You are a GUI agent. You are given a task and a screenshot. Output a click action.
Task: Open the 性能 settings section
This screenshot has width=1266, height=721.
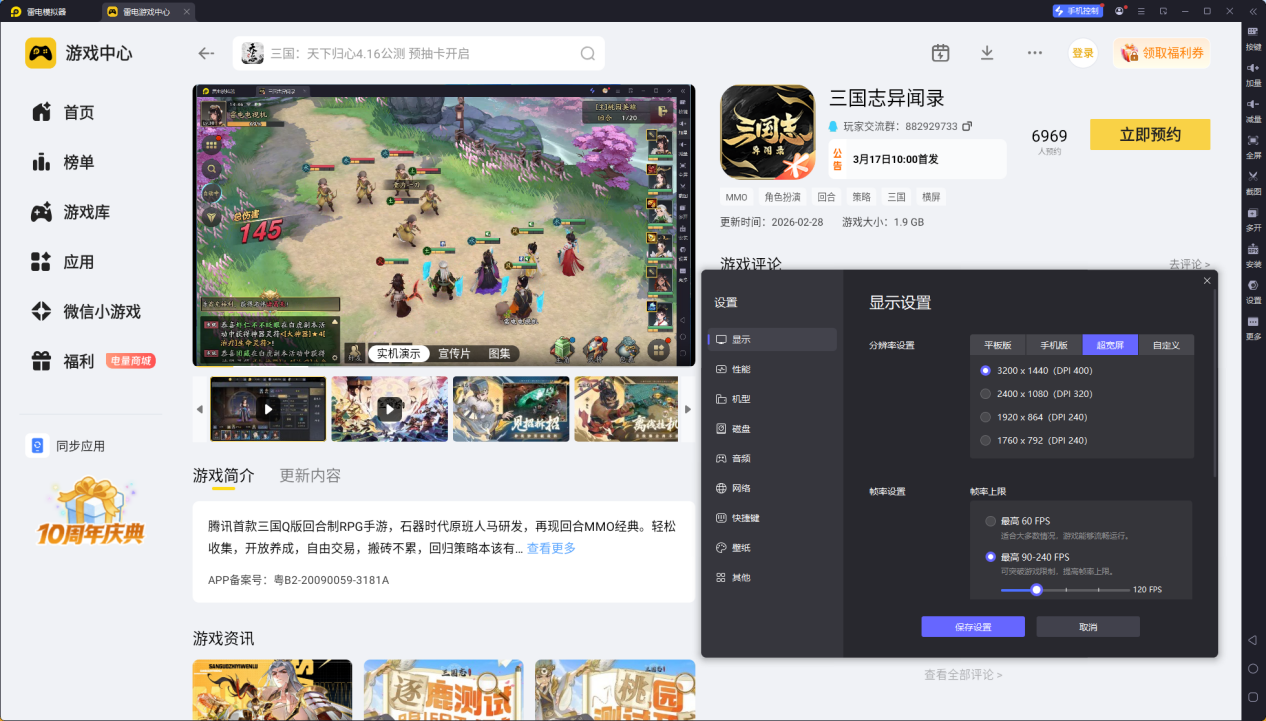click(772, 369)
